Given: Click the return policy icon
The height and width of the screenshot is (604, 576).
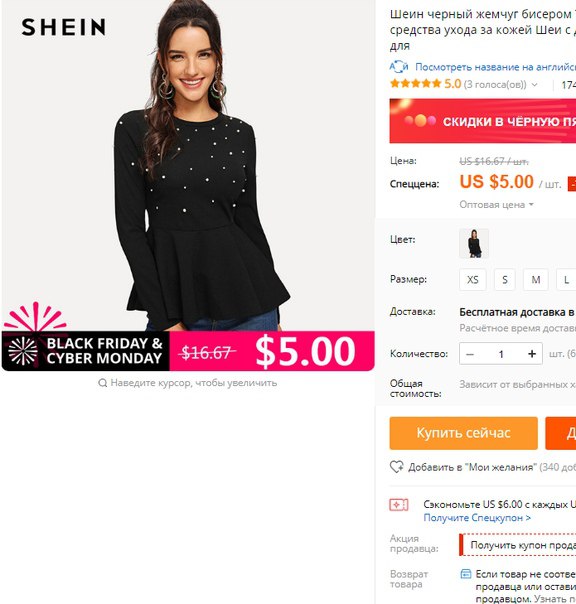Looking at the screenshot, I should pyautogui.click(x=466, y=574).
